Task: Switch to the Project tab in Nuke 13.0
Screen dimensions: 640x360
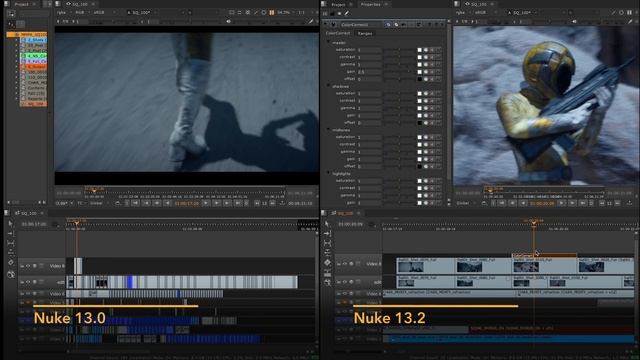Action: click(22, 4)
